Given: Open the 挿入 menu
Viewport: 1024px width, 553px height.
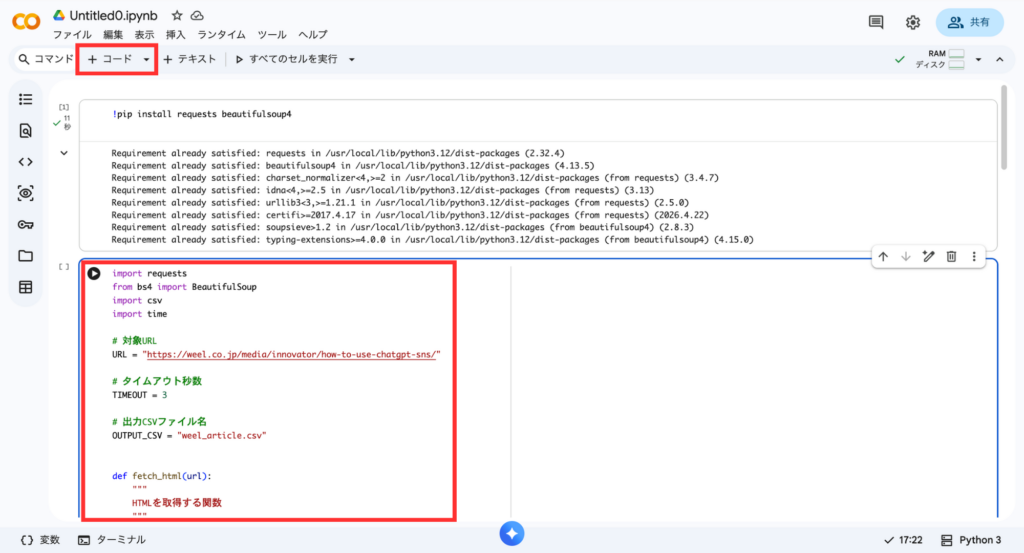Looking at the screenshot, I should (176, 35).
